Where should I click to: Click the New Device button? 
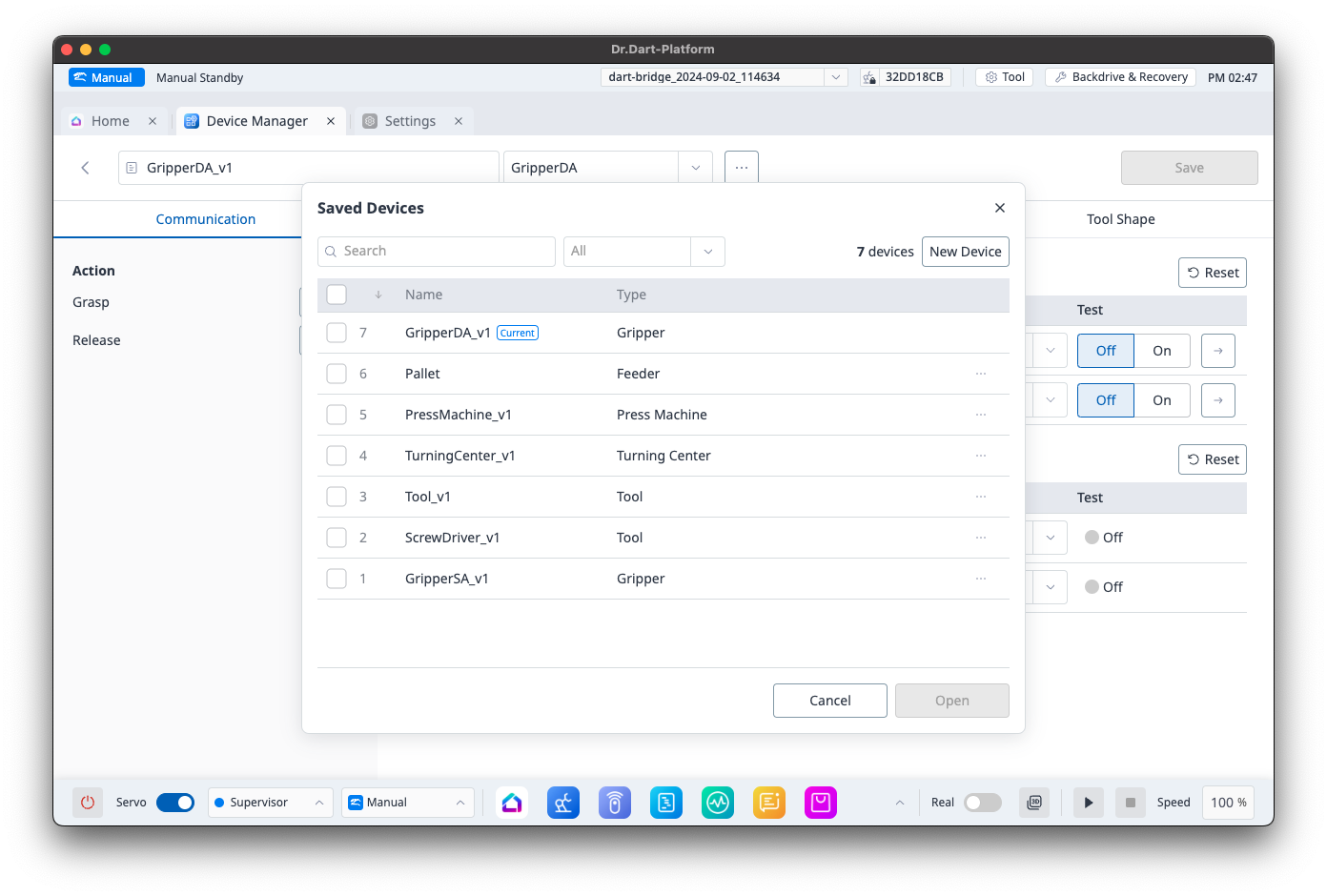tap(965, 252)
